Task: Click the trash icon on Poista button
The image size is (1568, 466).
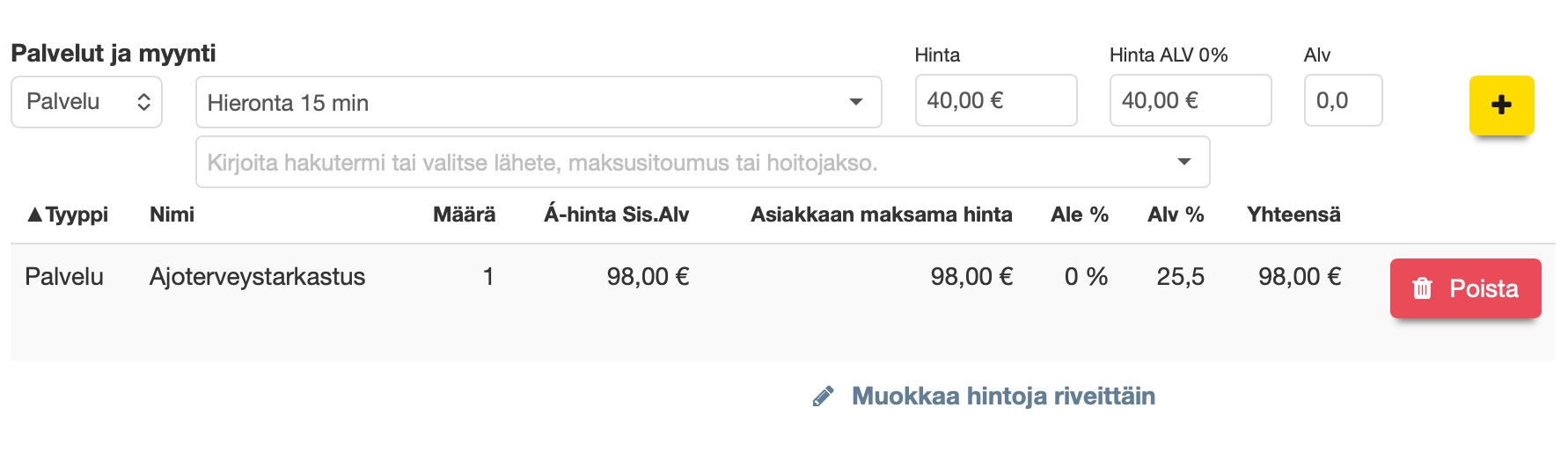Action: pyautogui.click(x=1422, y=288)
